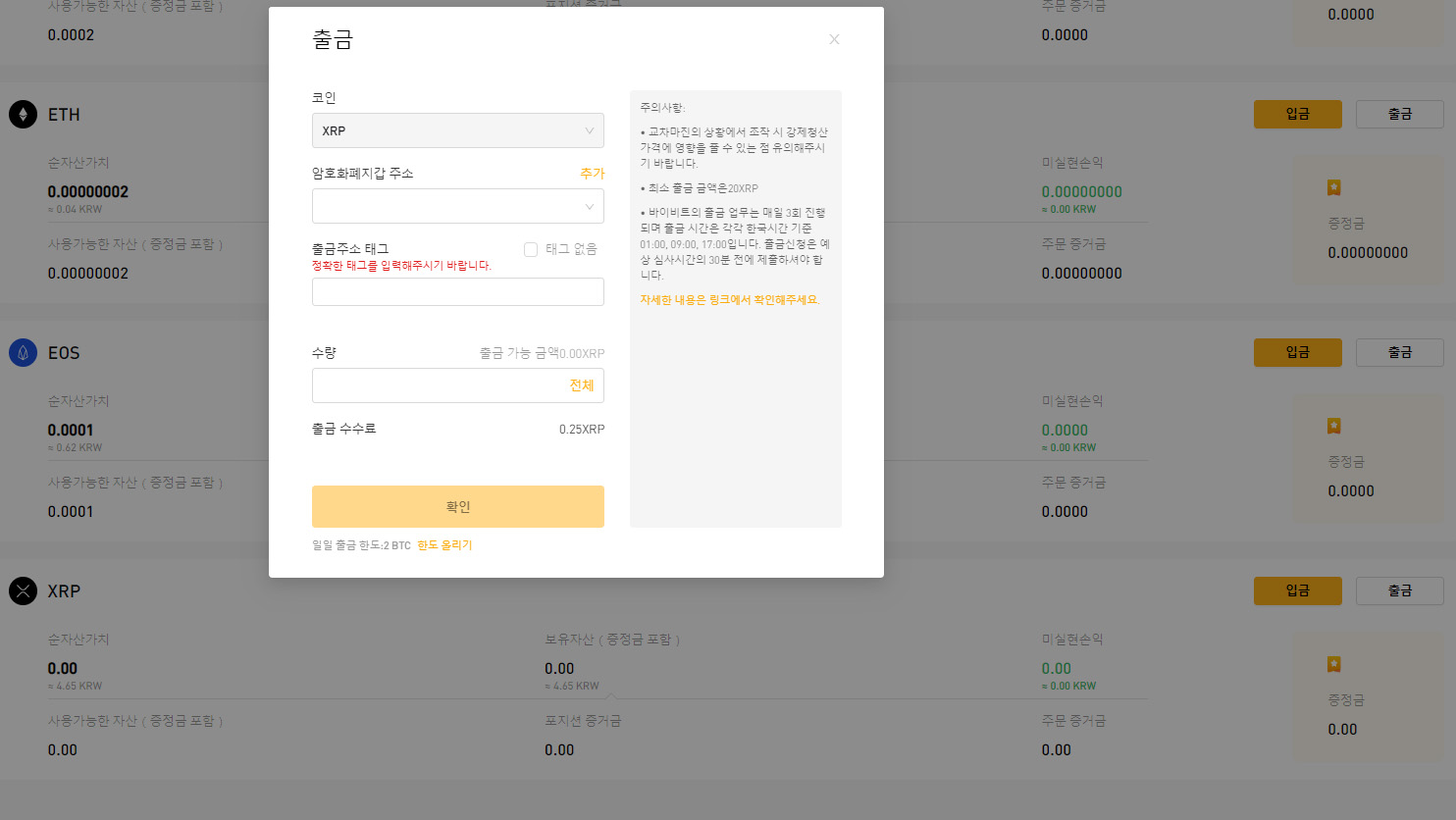Click the 출금 button in XRP row
Image resolution: width=1456 pixels, height=820 pixels.
click(1400, 590)
